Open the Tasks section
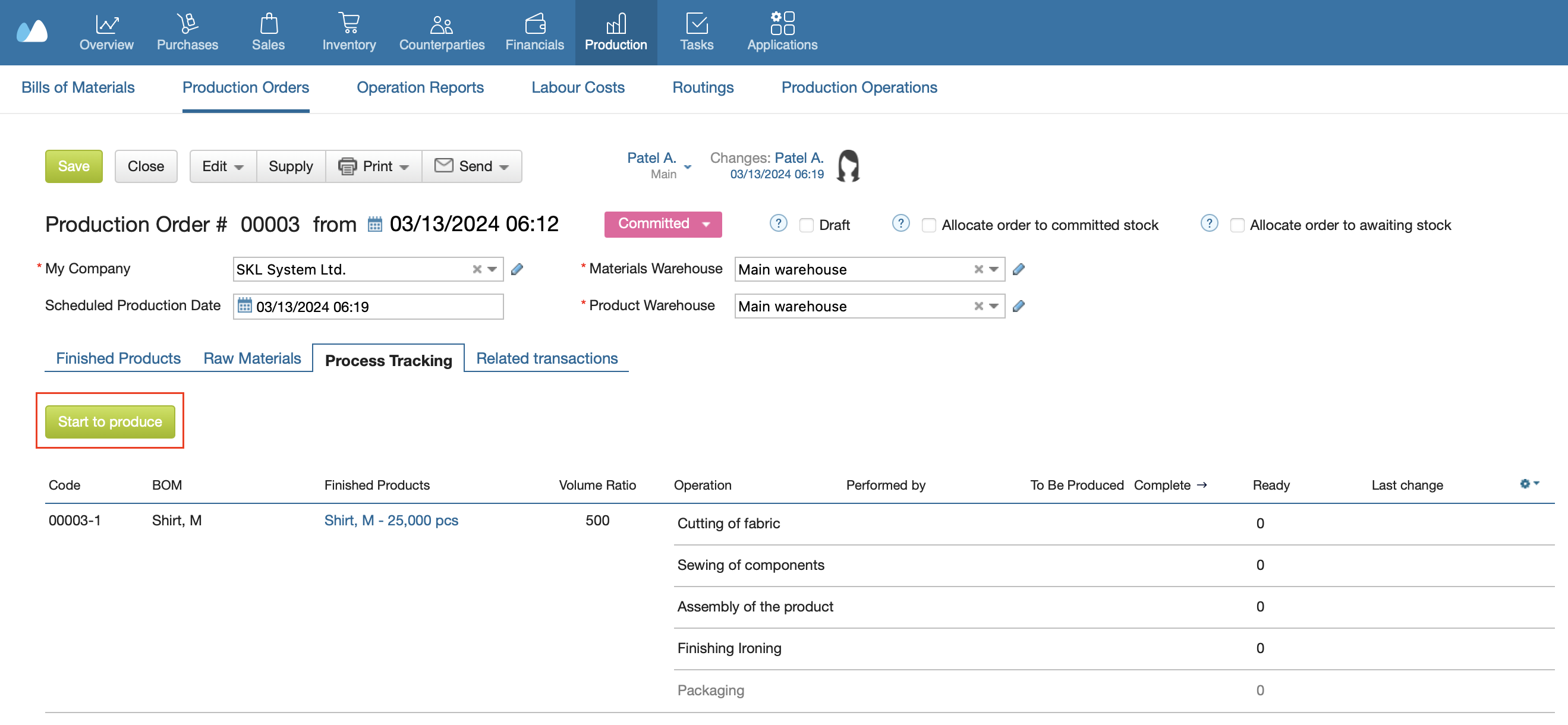This screenshot has width=1568, height=725. tap(697, 32)
